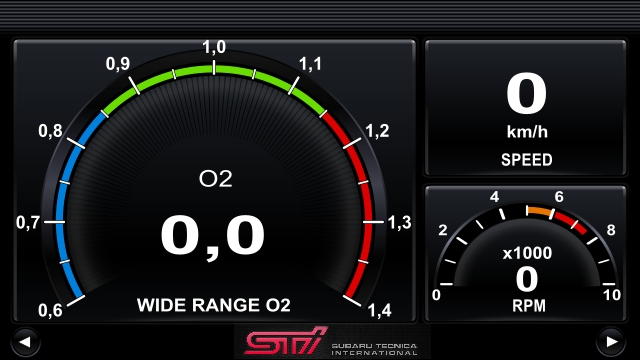This screenshot has height=360, width=640.
Task: Click the O2 label above the reading
Action: (x=216, y=179)
